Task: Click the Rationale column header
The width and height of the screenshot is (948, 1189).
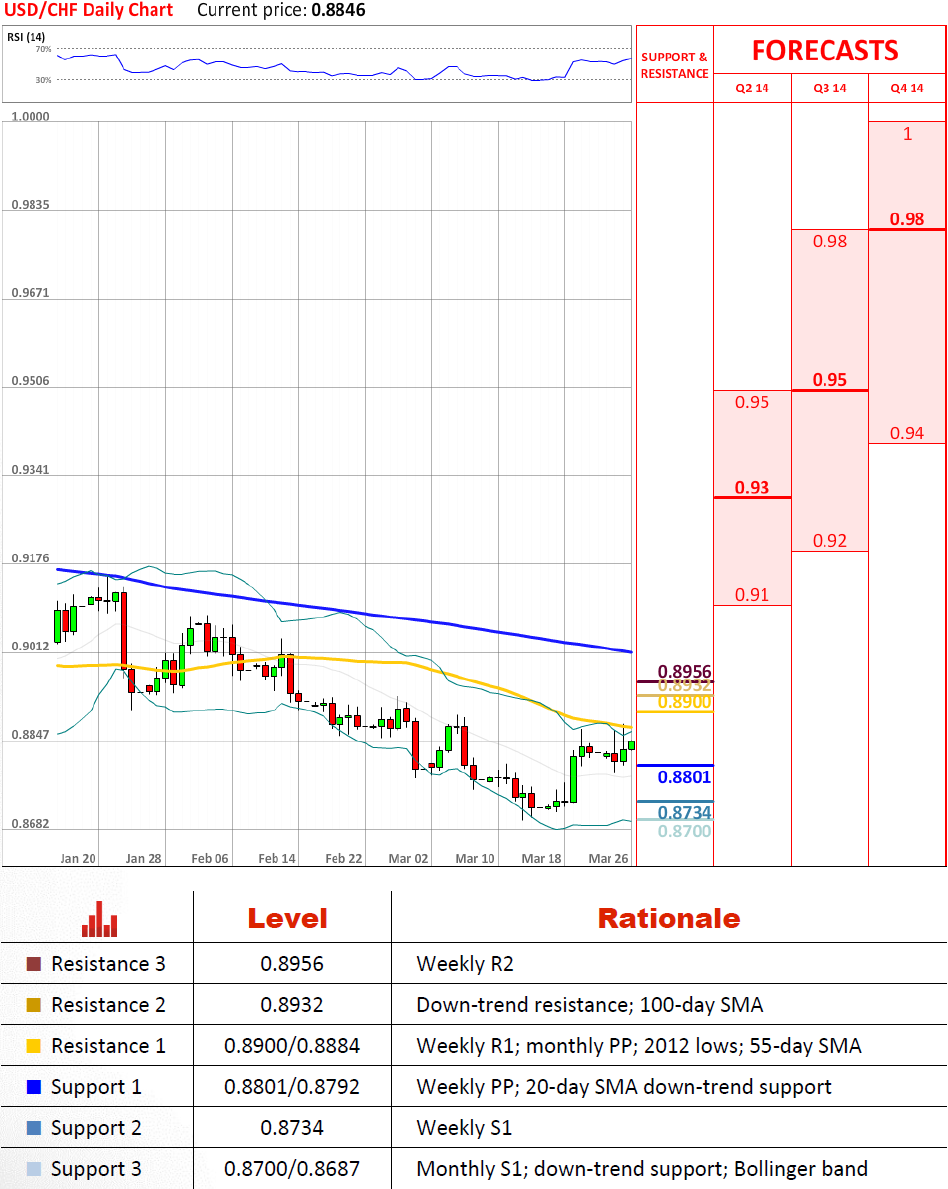Action: [669, 918]
